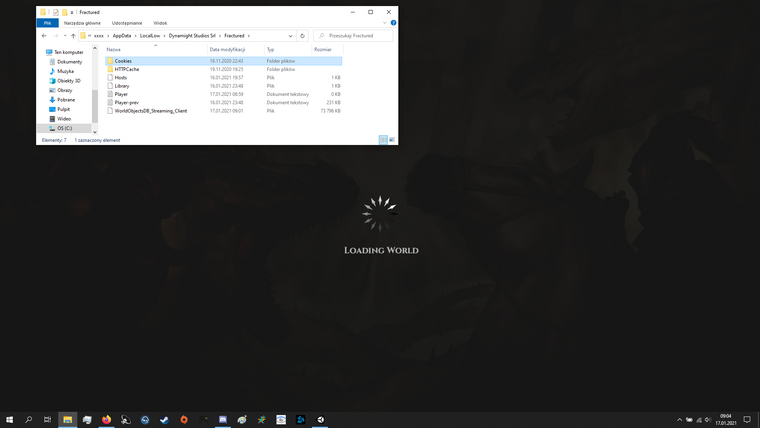Select the WorldObjectsDB_Streaming_Client file

coord(150,111)
